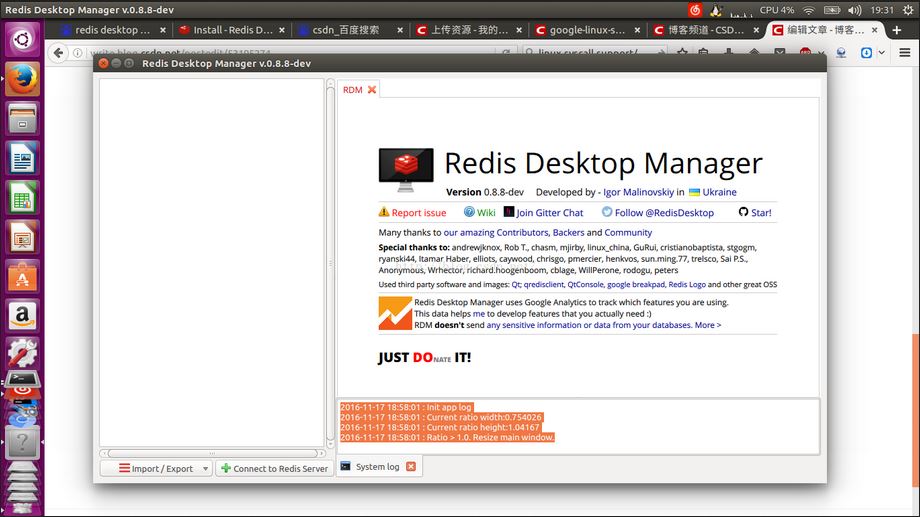
Task: Click the Import / Export button
Action: pyautogui.click(x=155, y=468)
